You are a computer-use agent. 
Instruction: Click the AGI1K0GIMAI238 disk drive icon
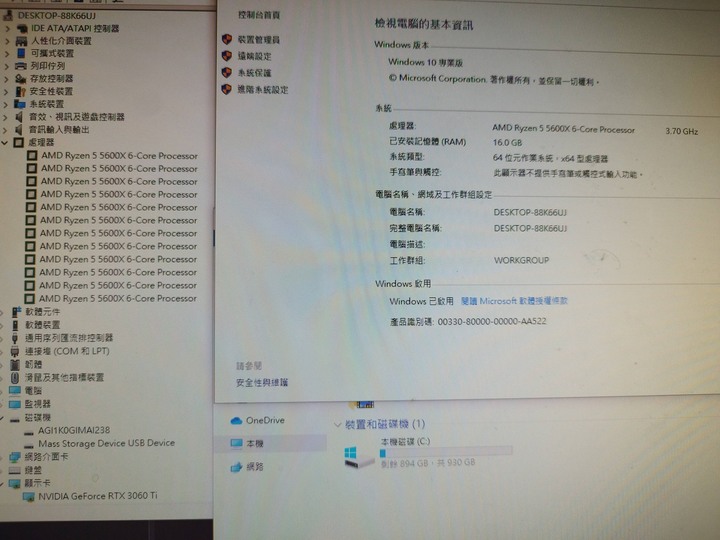point(28,430)
